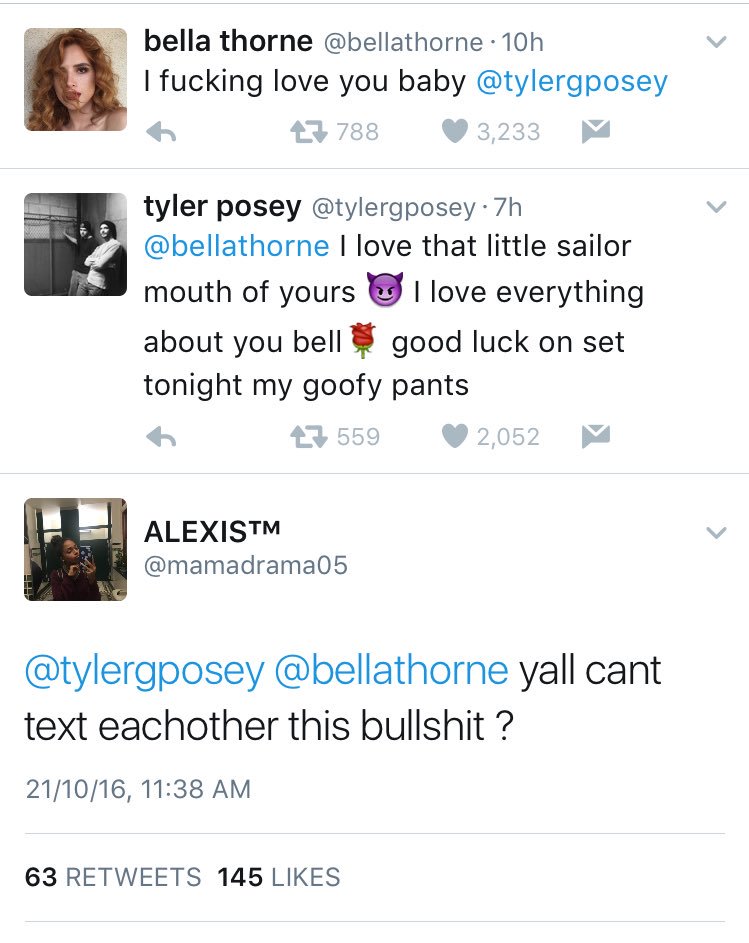
Task: Open bella thorne's profile picture
Action: pyautogui.click(x=75, y=79)
